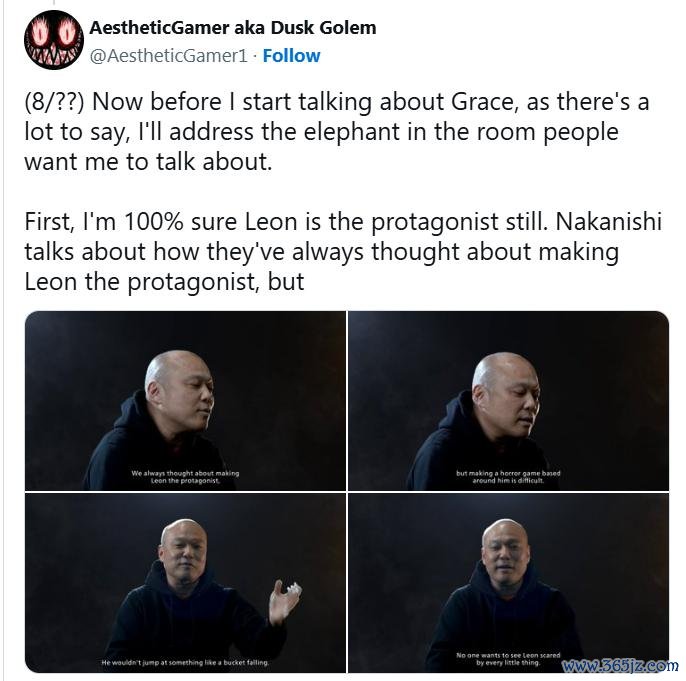Click the subtitle mentioning a bucket falling
The height and width of the screenshot is (681, 686).
point(186,662)
